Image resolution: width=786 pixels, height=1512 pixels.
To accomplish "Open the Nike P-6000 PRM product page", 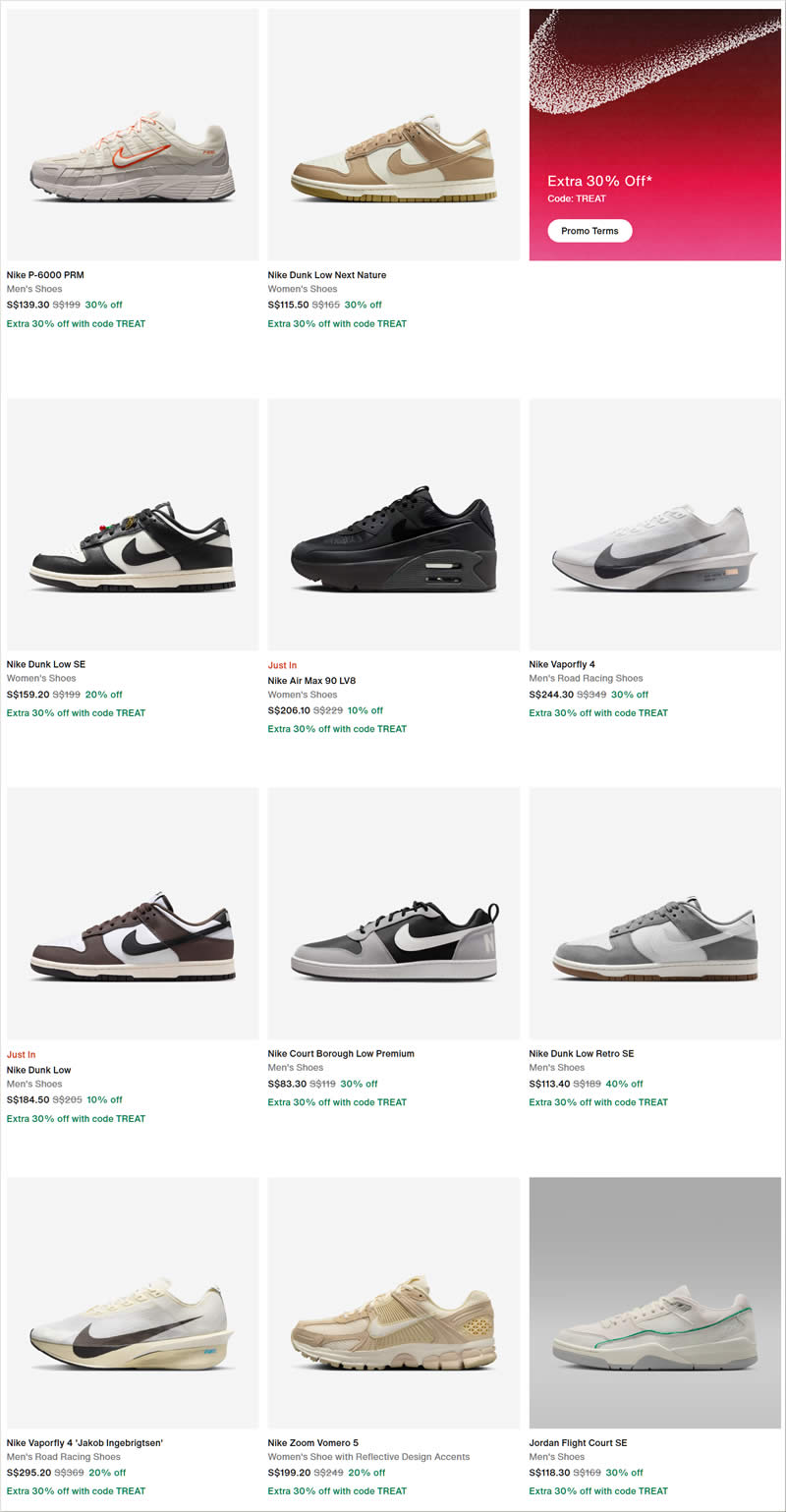I will [x=47, y=274].
